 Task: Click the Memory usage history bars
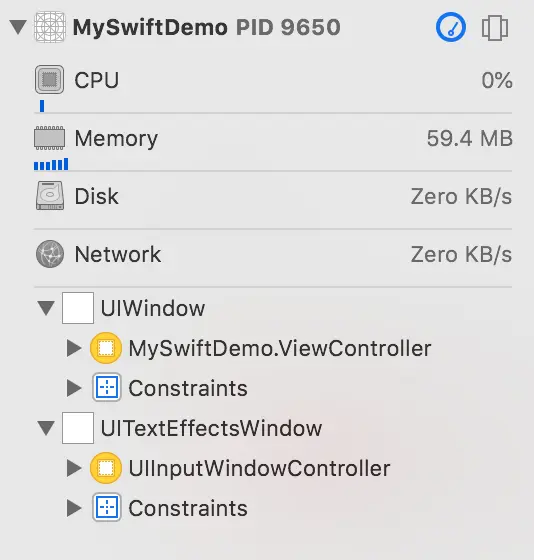(x=51, y=164)
